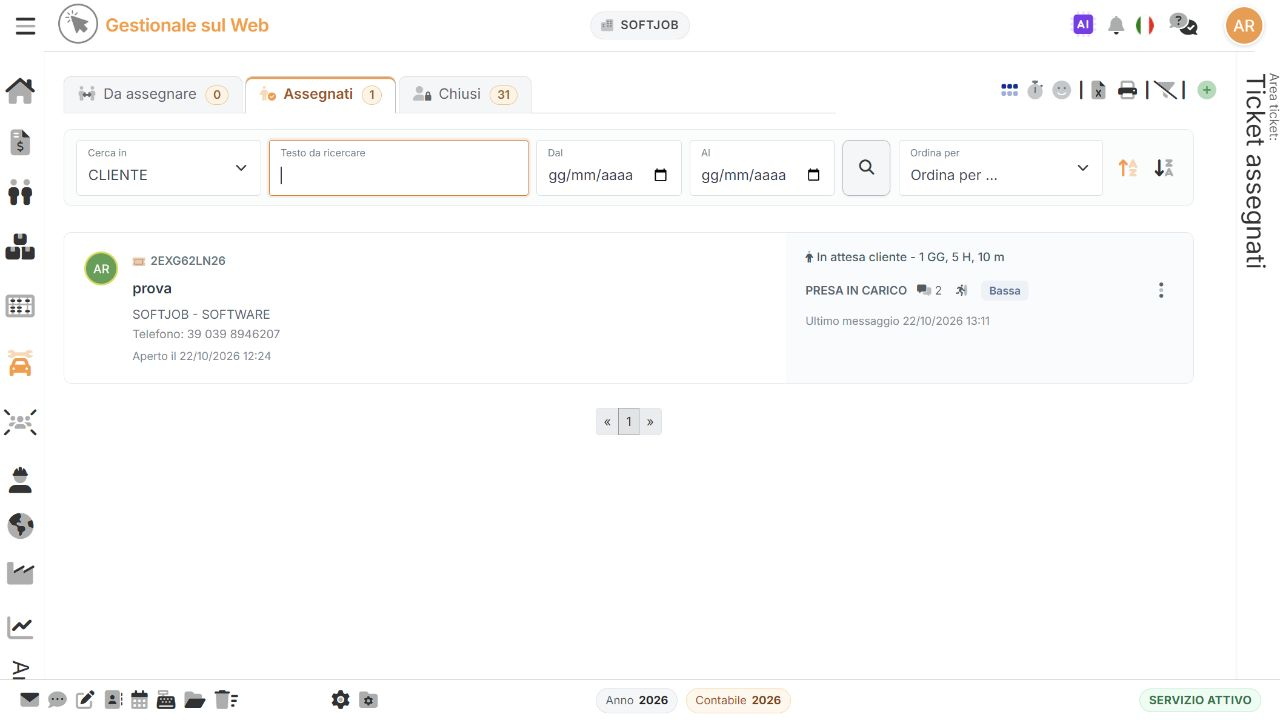Sort descending with the Z-A arrow
The width and height of the screenshot is (1280, 720).
coord(1163,168)
